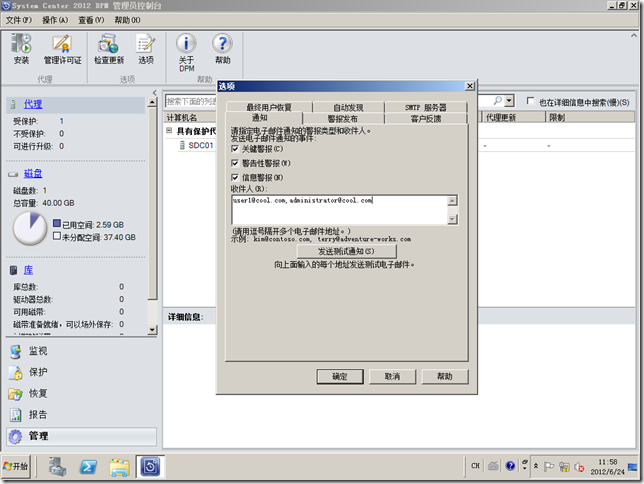Screen dimensions: 644x484
Task: Click the recipients box scroll-up arrow
Action: pyautogui.click(x=452, y=201)
